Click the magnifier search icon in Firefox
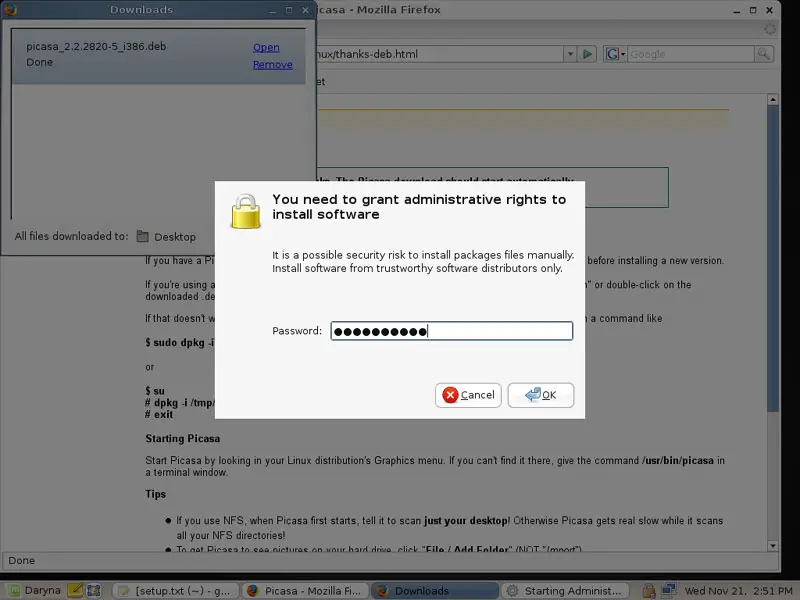Image resolution: width=800 pixels, height=600 pixels. tap(764, 54)
